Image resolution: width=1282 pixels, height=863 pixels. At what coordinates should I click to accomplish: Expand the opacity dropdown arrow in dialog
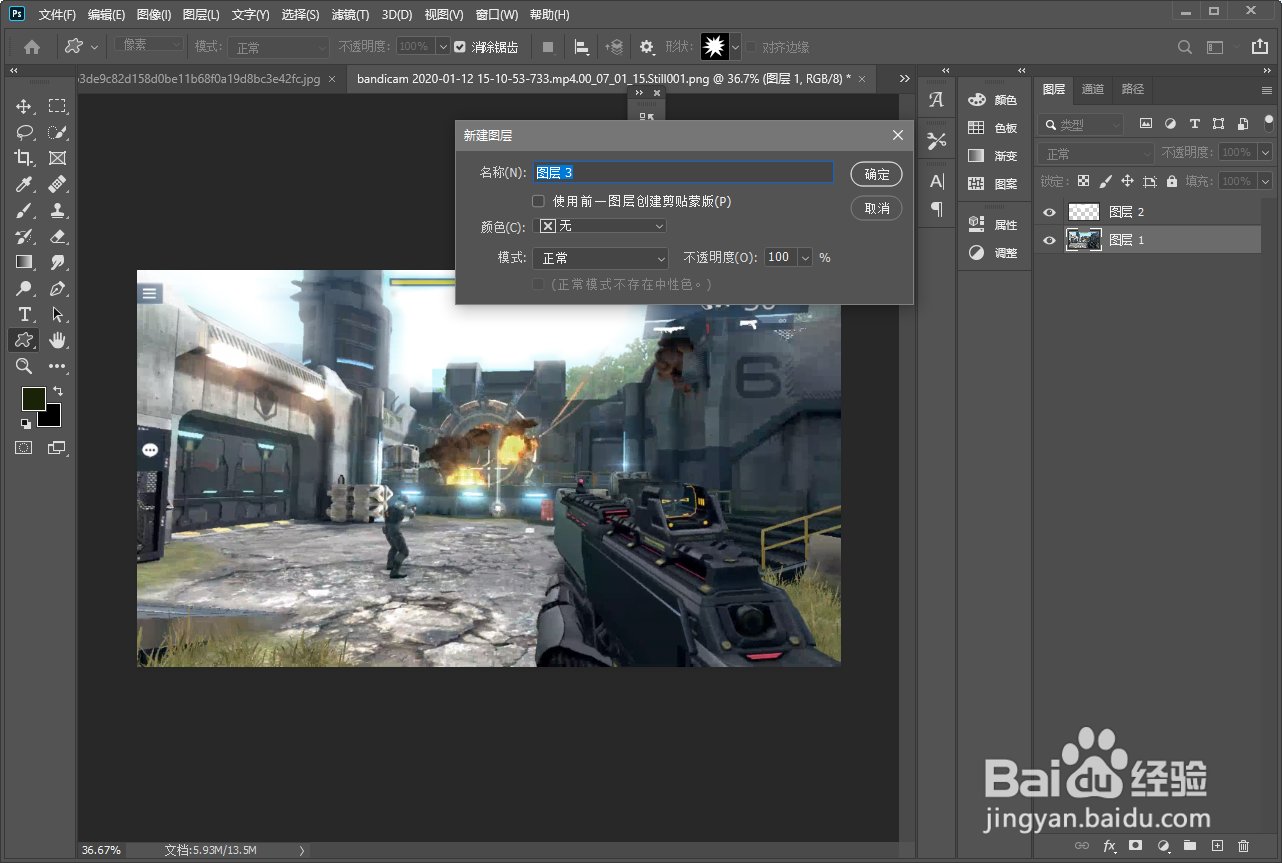805,258
